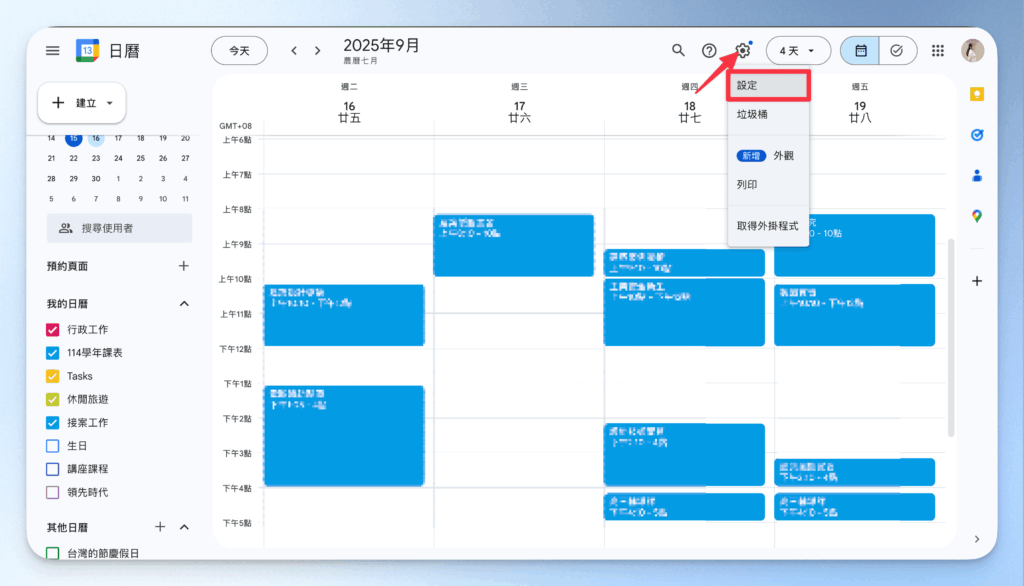
Task: Switch to the tasks view checkmark icon
Action: click(897, 51)
